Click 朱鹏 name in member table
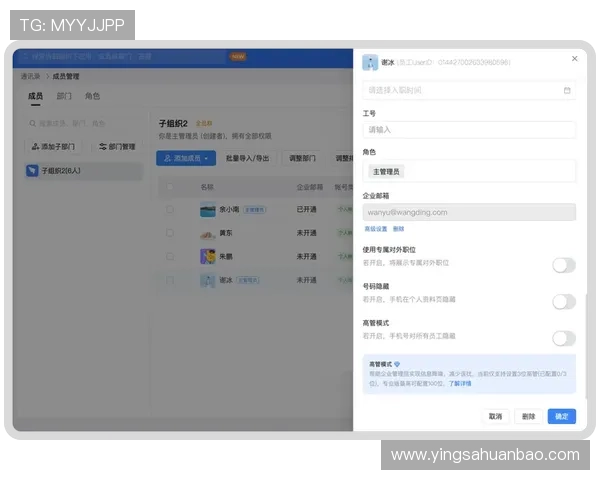This screenshot has height=480, width=600. (226, 256)
